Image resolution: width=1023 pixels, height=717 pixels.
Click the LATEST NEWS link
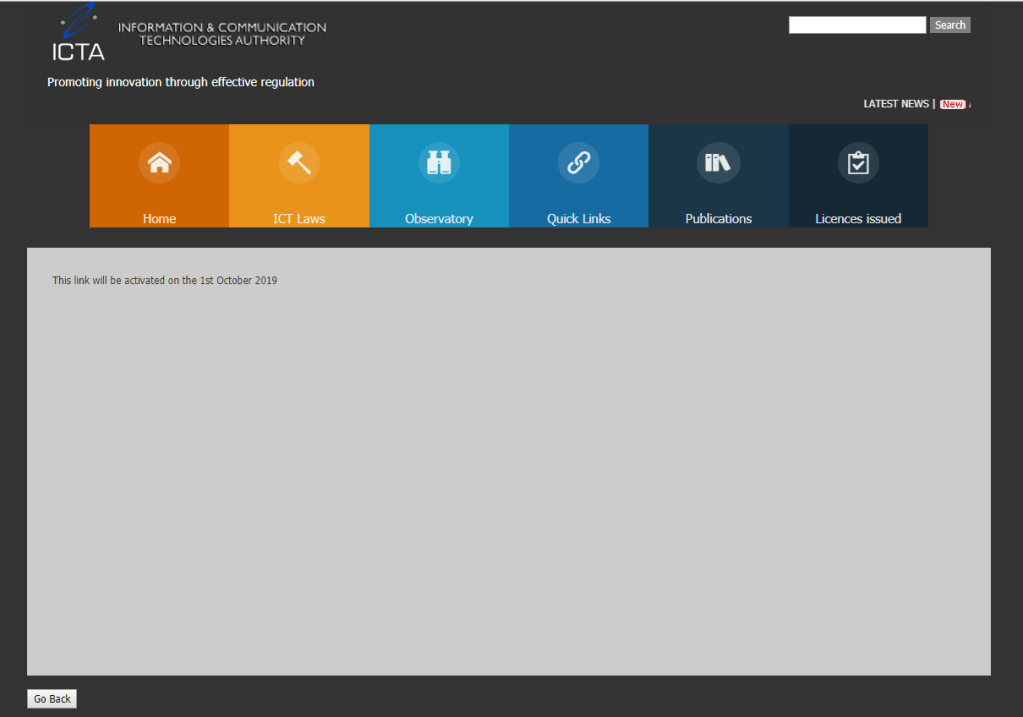click(x=896, y=104)
